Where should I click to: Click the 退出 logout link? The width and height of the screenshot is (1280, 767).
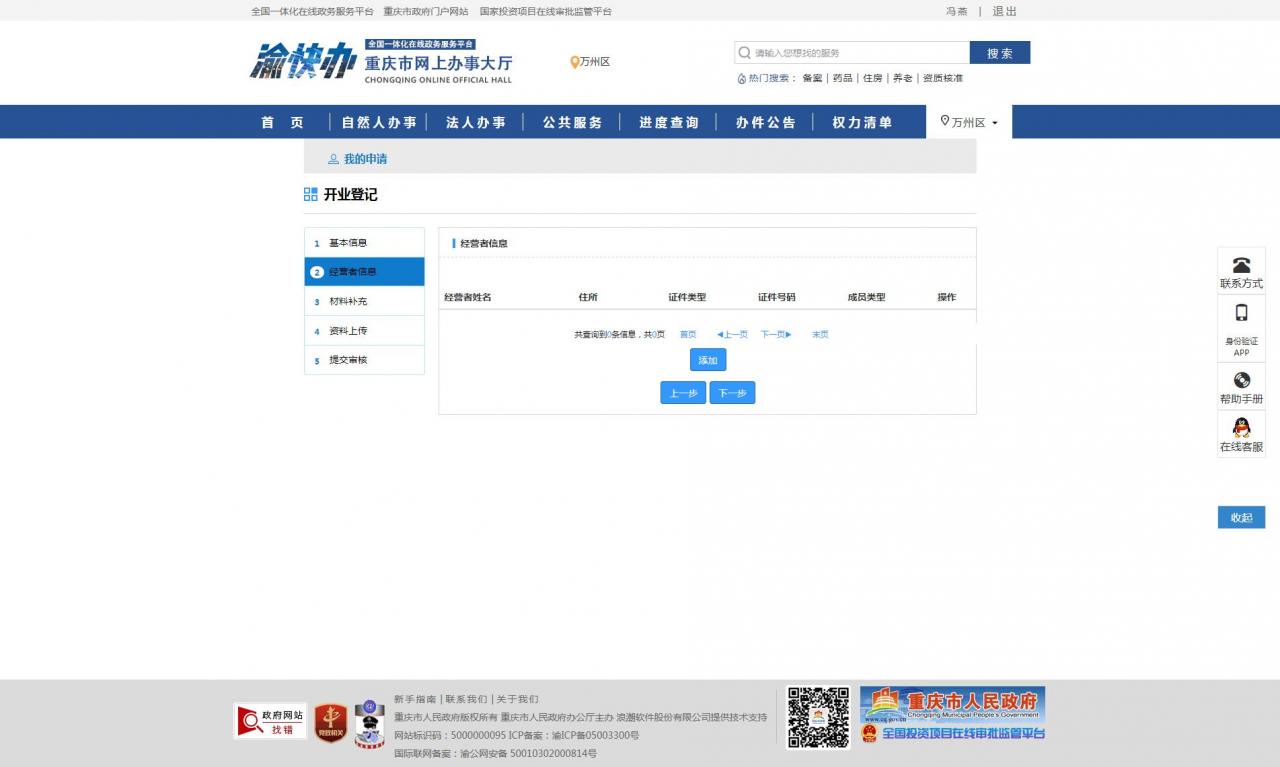click(1004, 11)
